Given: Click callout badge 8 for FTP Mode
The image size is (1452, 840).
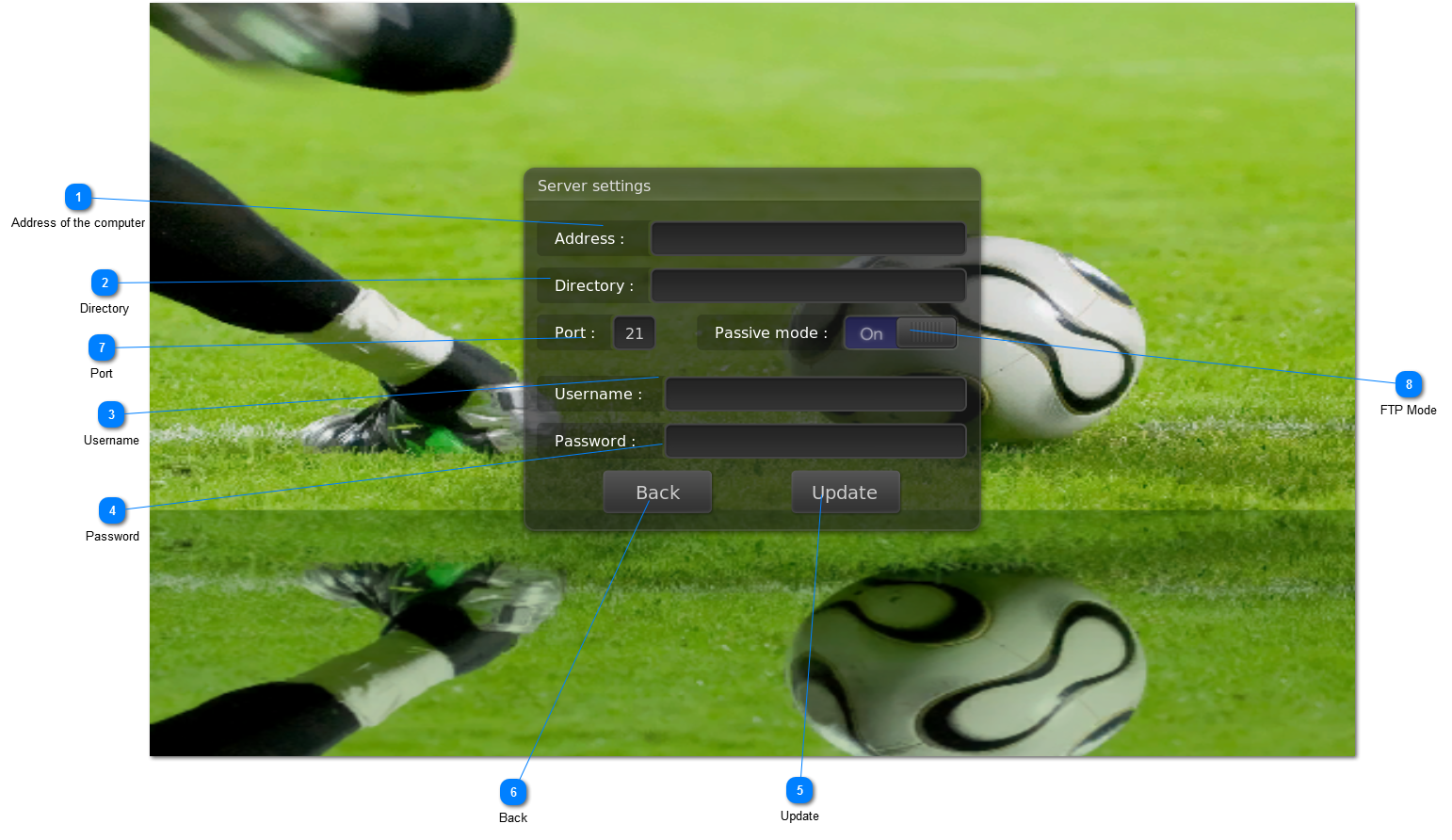Looking at the screenshot, I should pyautogui.click(x=1409, y=384).
